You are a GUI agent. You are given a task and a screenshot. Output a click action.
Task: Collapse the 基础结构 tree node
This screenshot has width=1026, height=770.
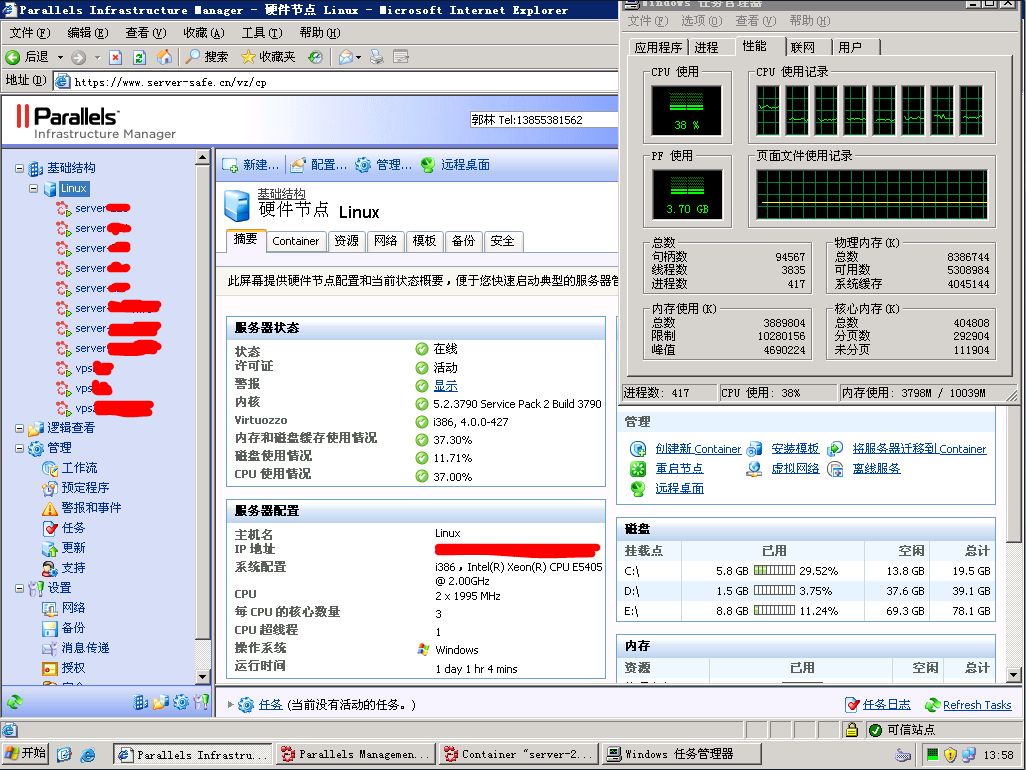(20, 168)
